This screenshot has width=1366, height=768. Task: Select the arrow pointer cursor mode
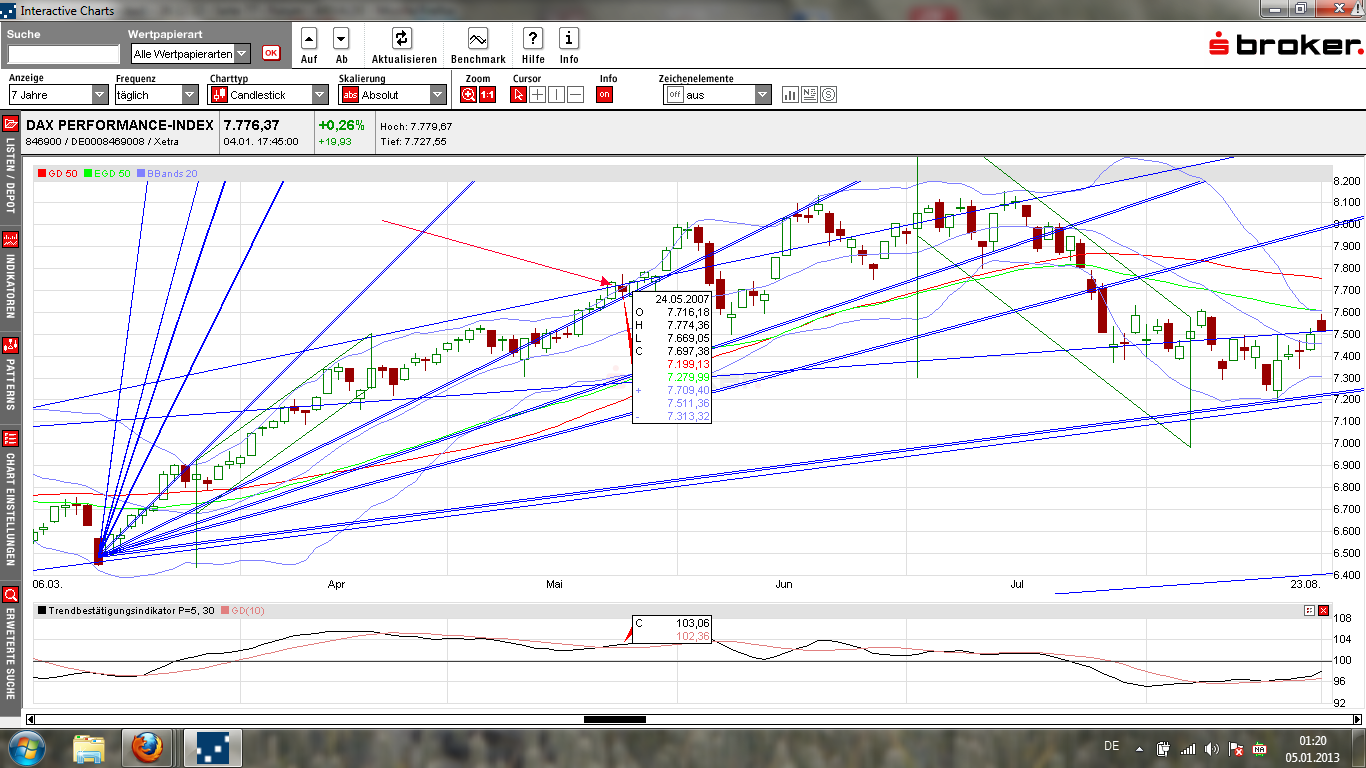tap(518, 95)
